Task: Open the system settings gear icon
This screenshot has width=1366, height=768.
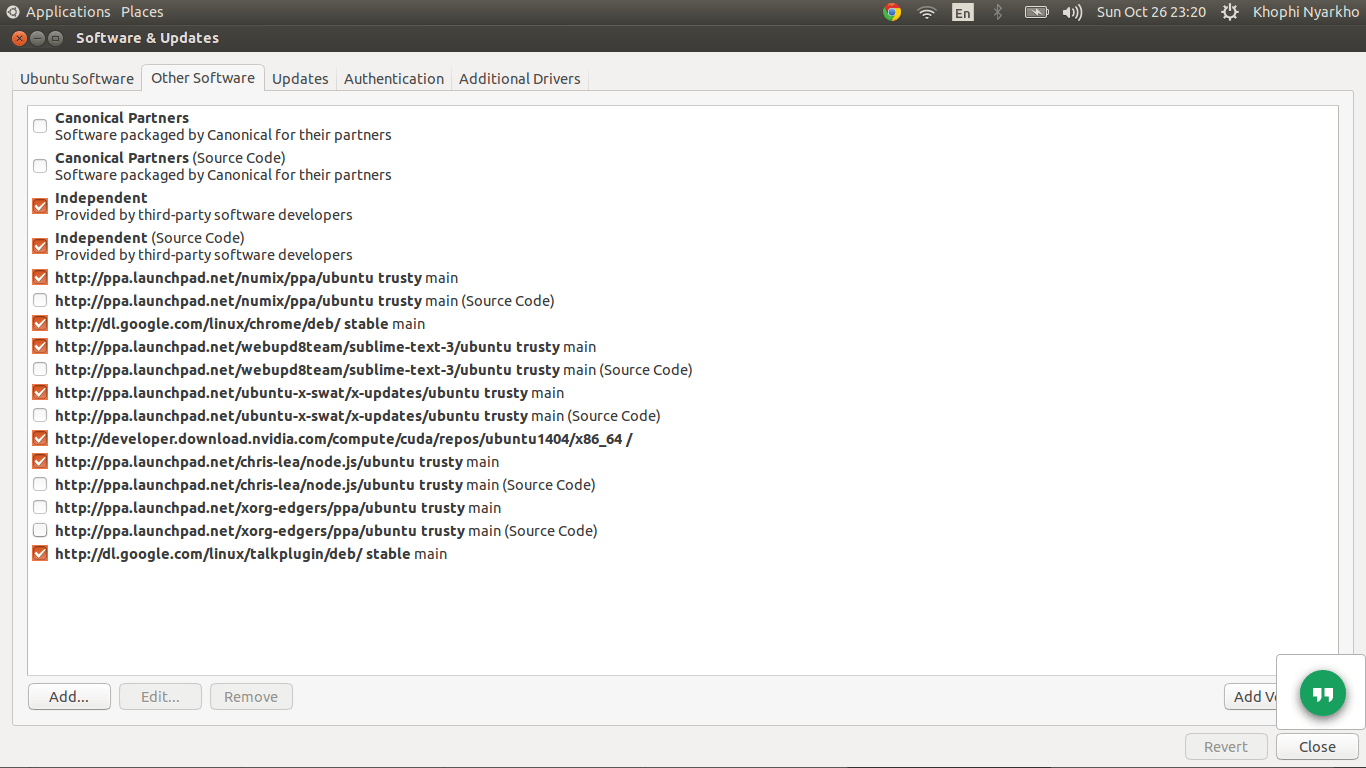Action: [1231, 12]
